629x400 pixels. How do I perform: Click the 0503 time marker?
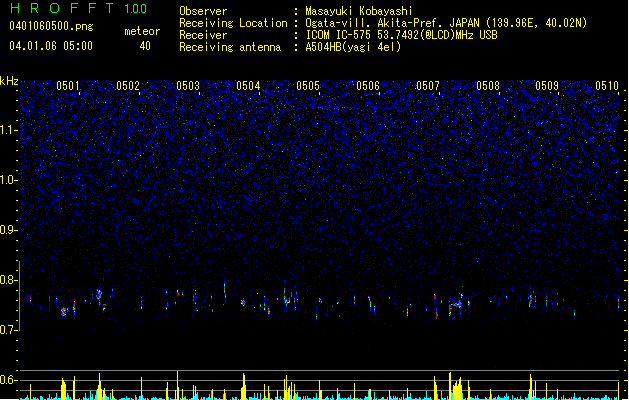pos(188,86)
